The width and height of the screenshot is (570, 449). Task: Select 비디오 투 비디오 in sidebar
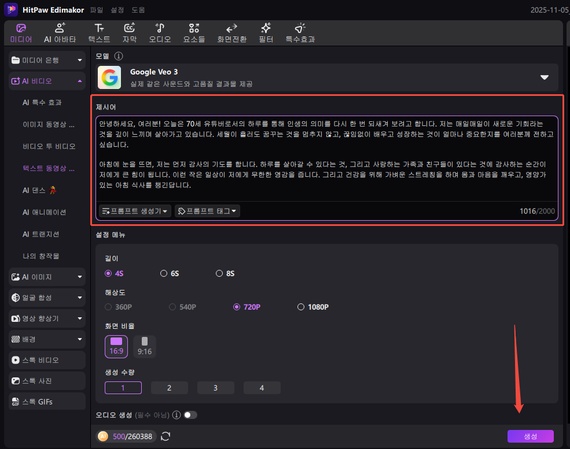coord(49,147)
